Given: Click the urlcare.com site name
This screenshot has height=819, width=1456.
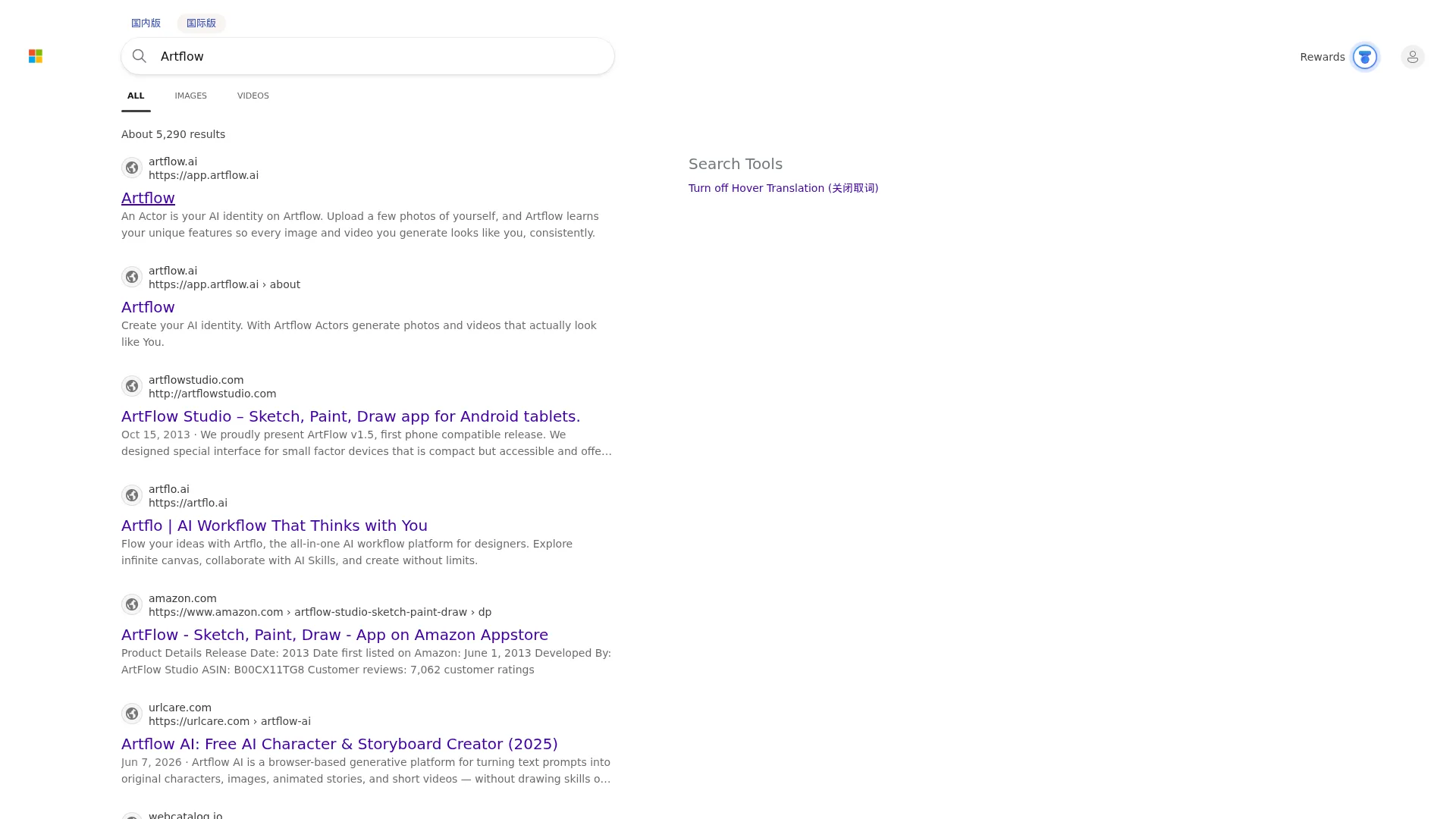Looking at the screenshot, I should pyautogui.click(x=180, y=708).
